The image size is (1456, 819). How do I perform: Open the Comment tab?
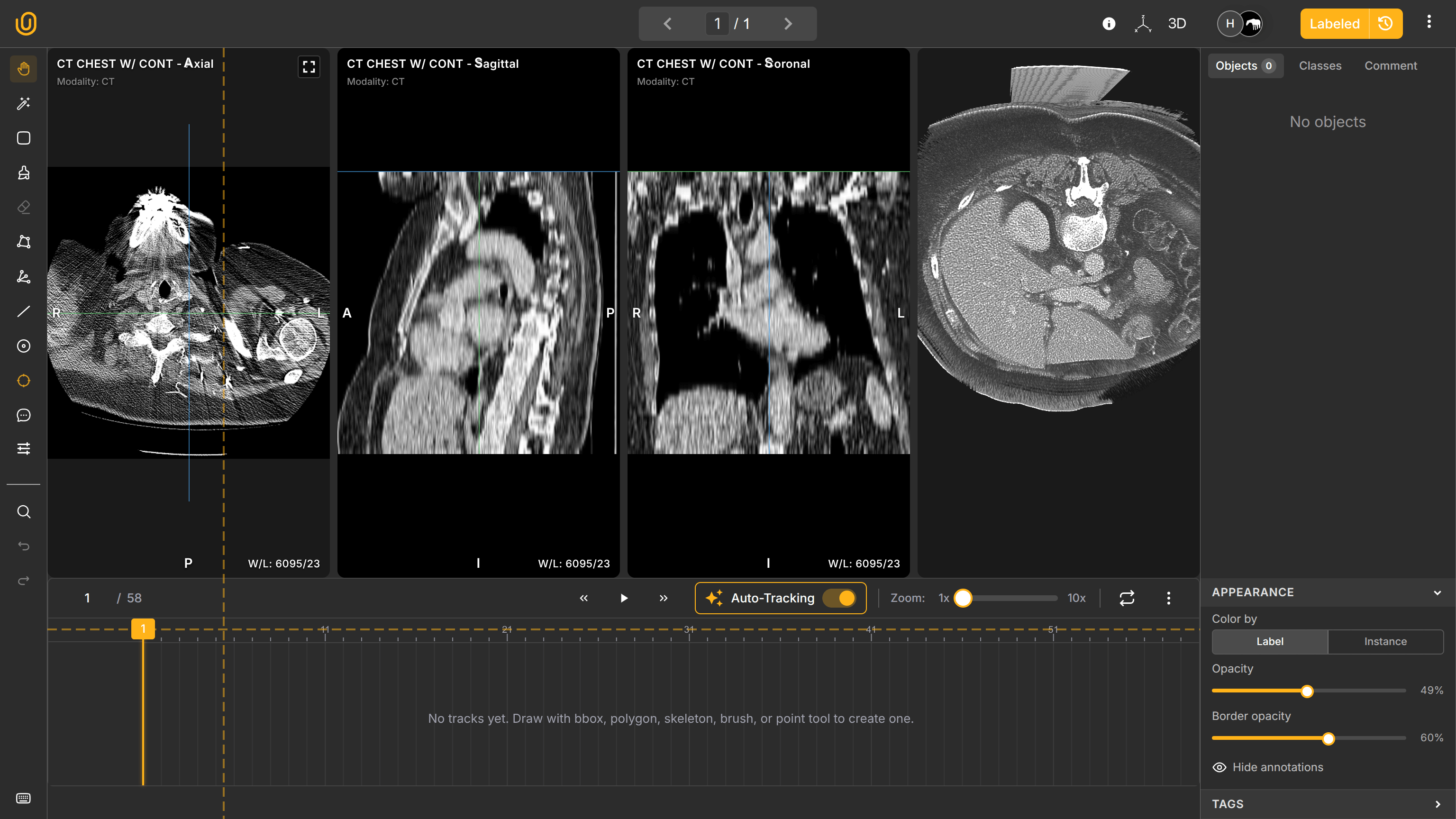[x=1391, y=65]
